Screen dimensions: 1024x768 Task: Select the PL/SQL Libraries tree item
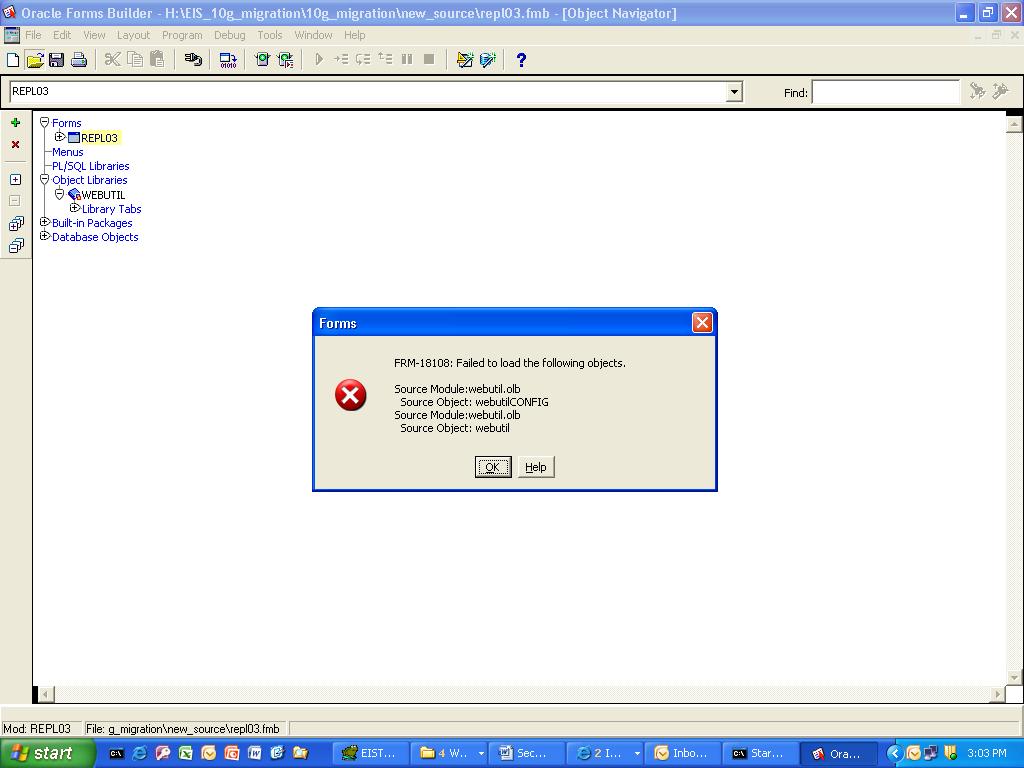(91, 166)
